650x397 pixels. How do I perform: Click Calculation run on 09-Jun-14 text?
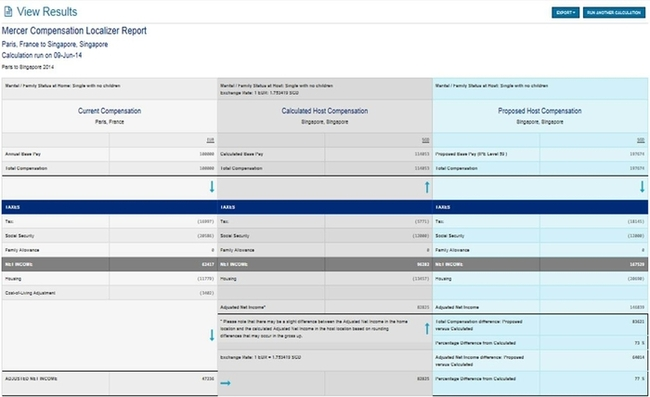pyautogui.click(x=42, y=55)
